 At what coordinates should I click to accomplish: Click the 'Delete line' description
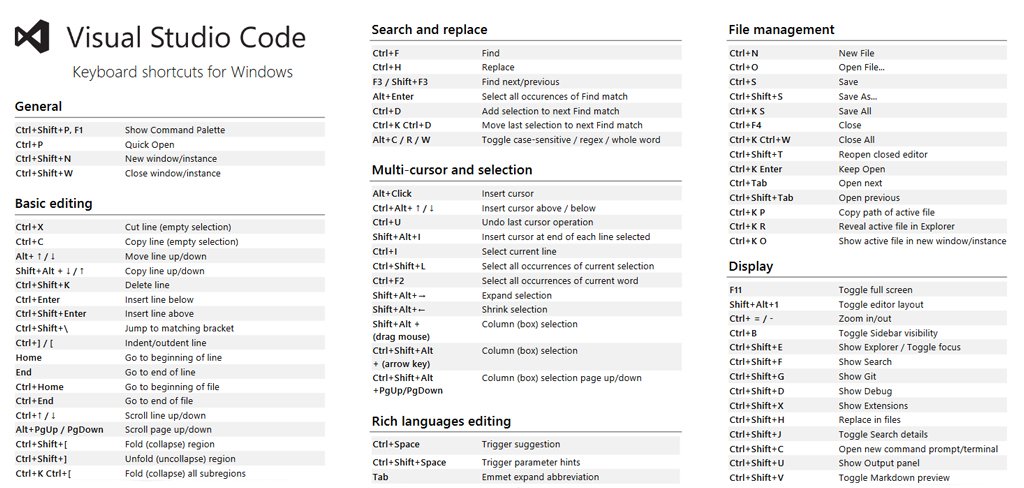point(147,285)
